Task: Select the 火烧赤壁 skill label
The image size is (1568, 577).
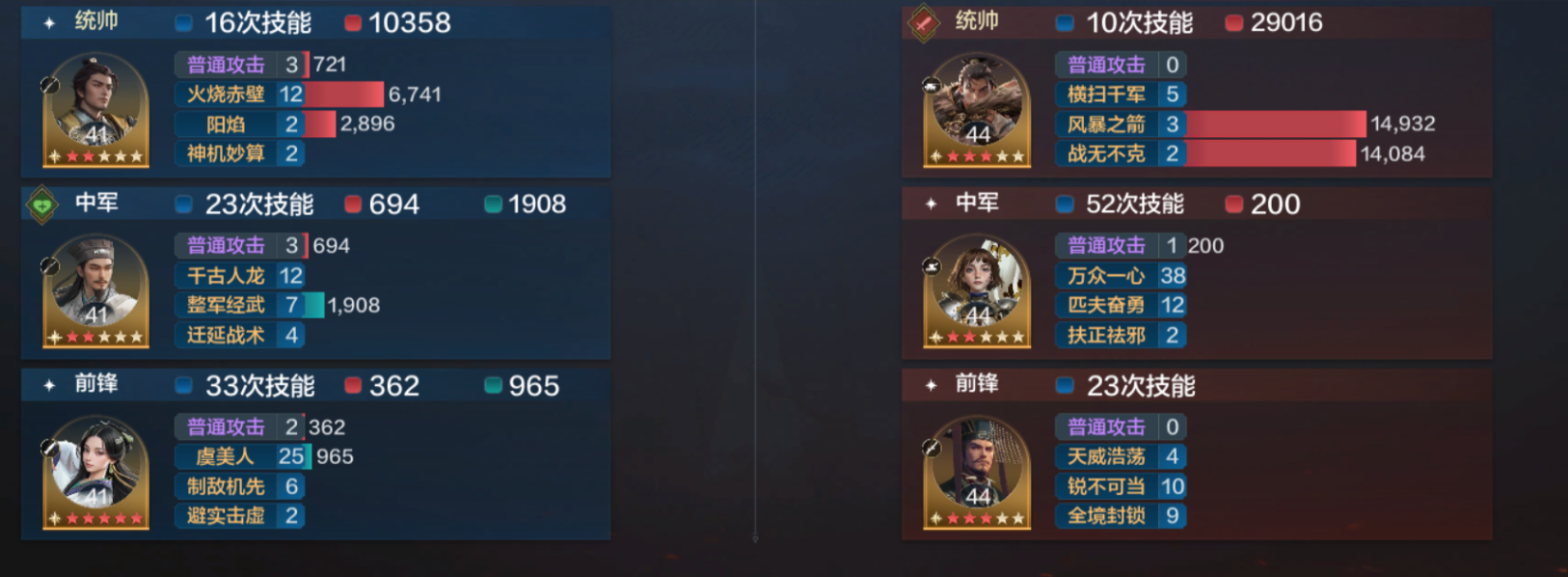Action: [x=226, y=95]
